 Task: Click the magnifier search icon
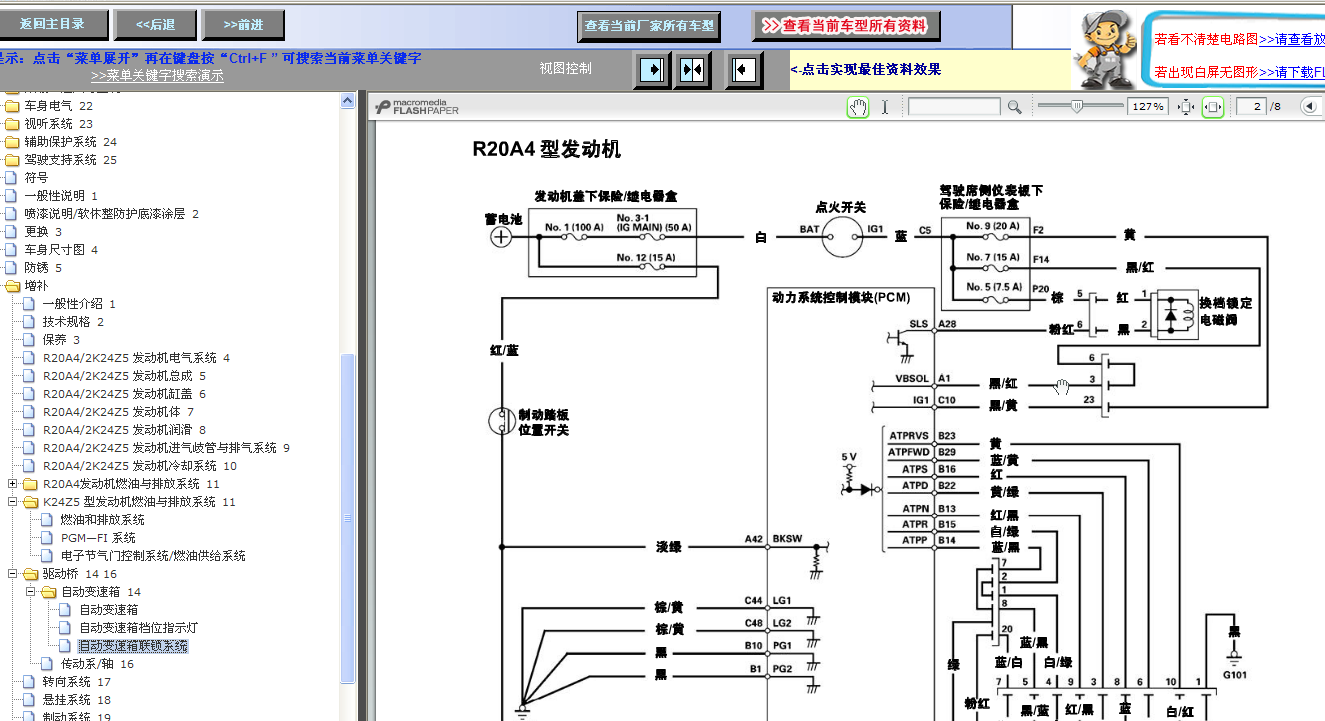1014,107
